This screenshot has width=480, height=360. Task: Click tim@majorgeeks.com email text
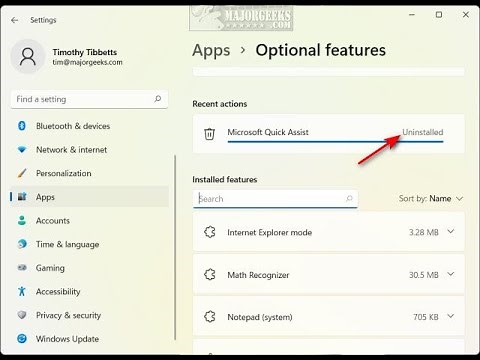coord(87,62)
